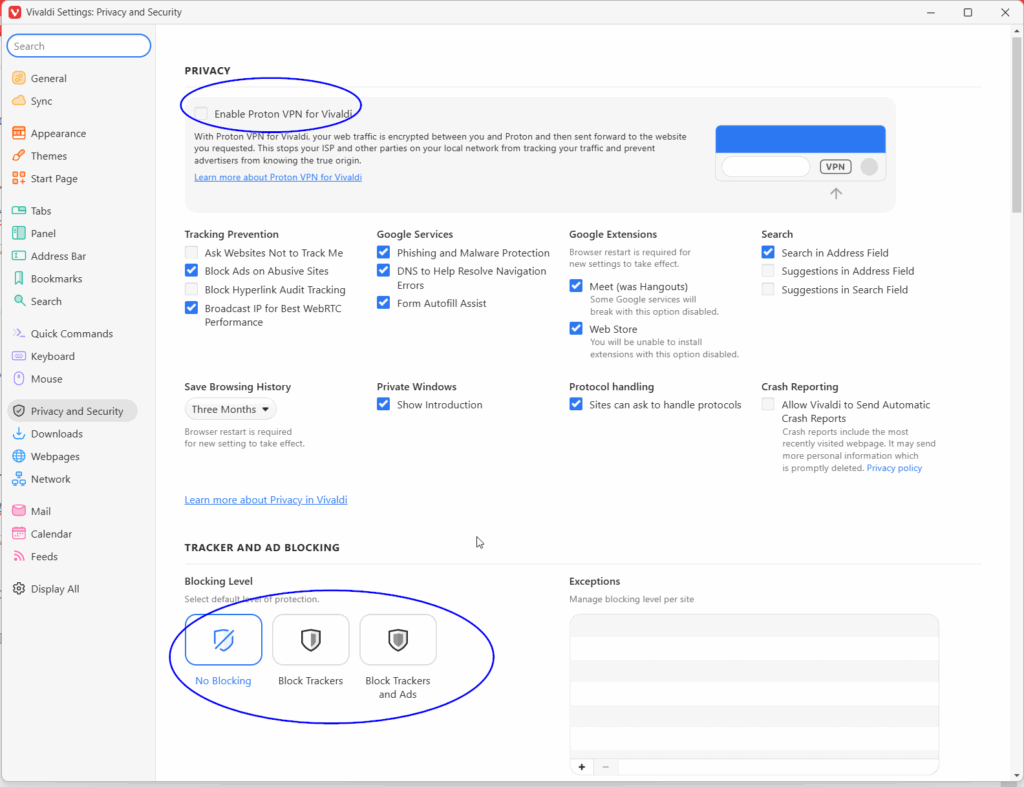Open the Network settings section
This screenshot has width=1024, height=787.
pyautogui.click(x=50, y=479)
